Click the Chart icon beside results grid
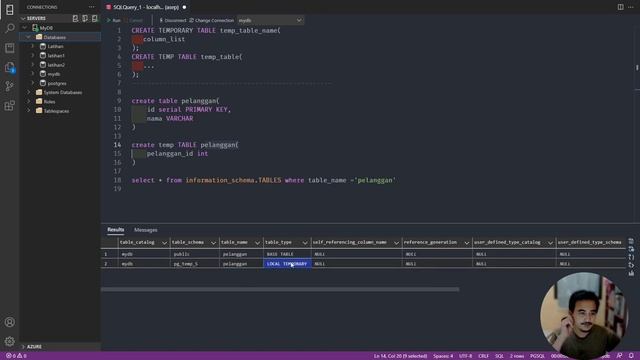This screenshot has width=640, height=360. click(x=631, y=273)
